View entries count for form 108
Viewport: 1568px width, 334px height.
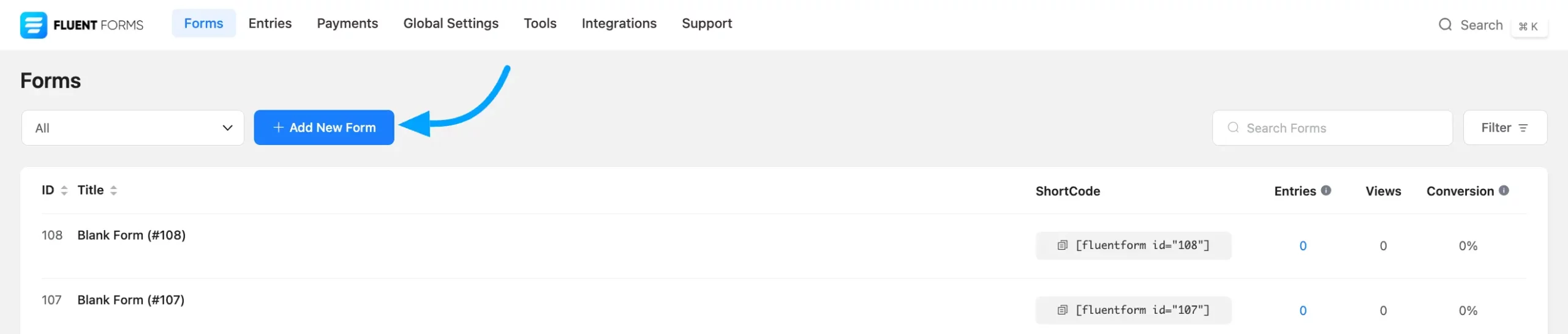(1303, 246)
